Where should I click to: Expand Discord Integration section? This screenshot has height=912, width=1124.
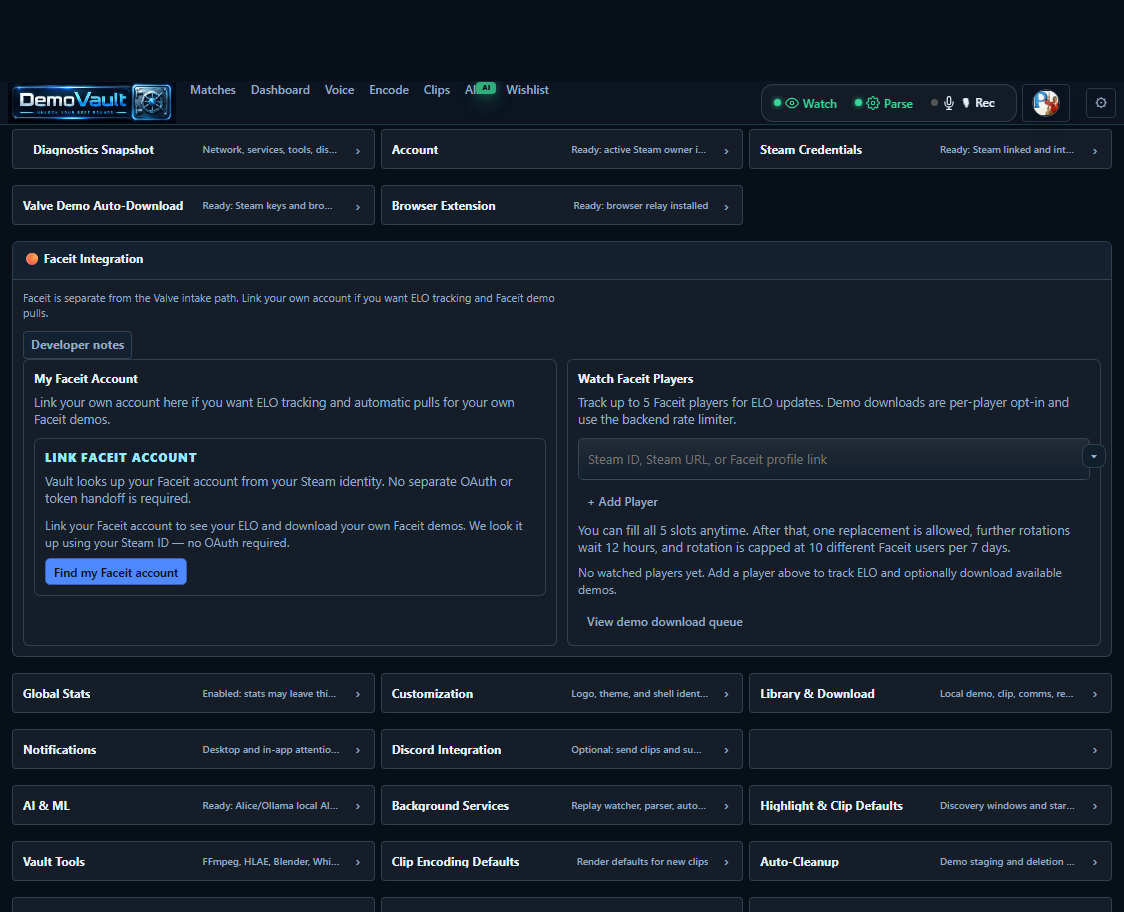[561, 749]
